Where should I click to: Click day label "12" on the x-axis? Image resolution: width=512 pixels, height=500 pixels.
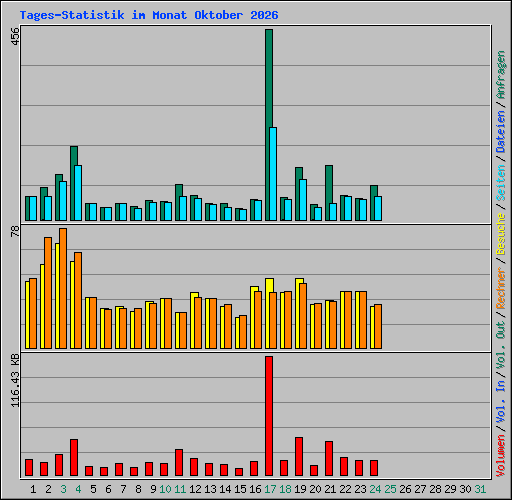(x=195, y=489)
